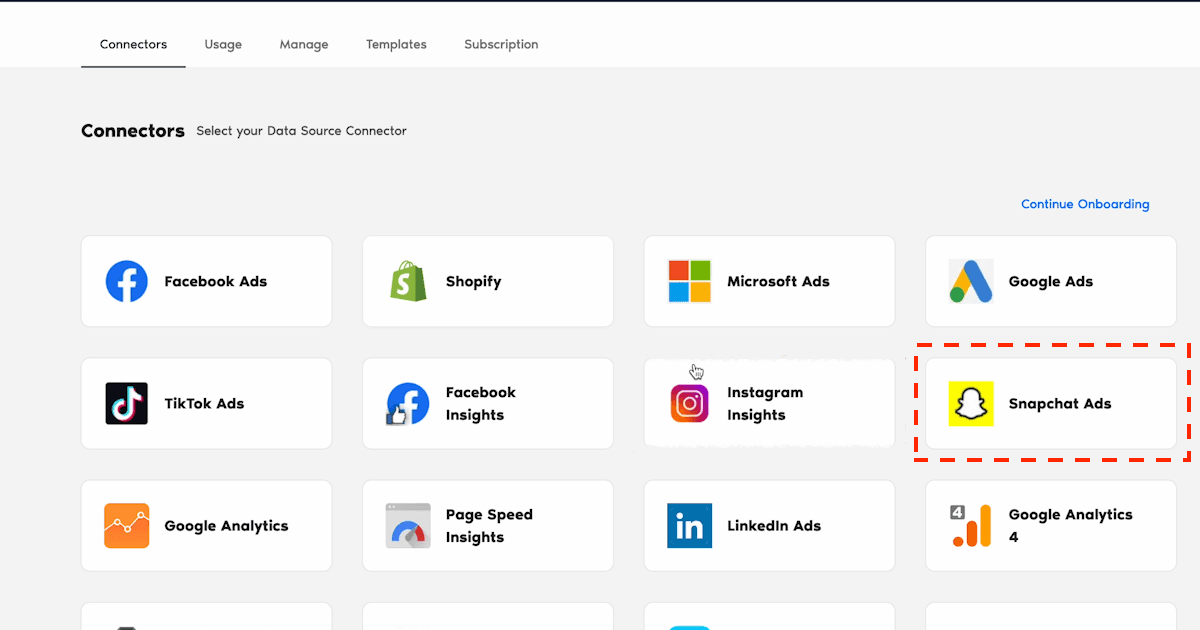The height and width of the screenshot is (630, 1200).
Task: Click the Facebook Ads logo icon
Action: click(x=127, y=282)
